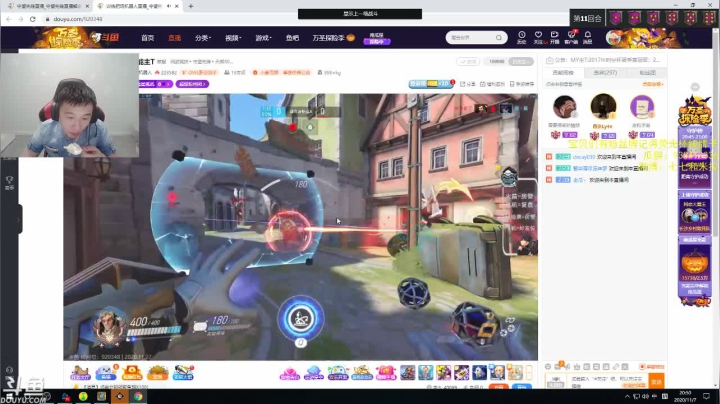Viewport: 720px width, 404px height.
Task: Click the purple pill button under title
Action: pyautogui.click(x=192, y=84)
